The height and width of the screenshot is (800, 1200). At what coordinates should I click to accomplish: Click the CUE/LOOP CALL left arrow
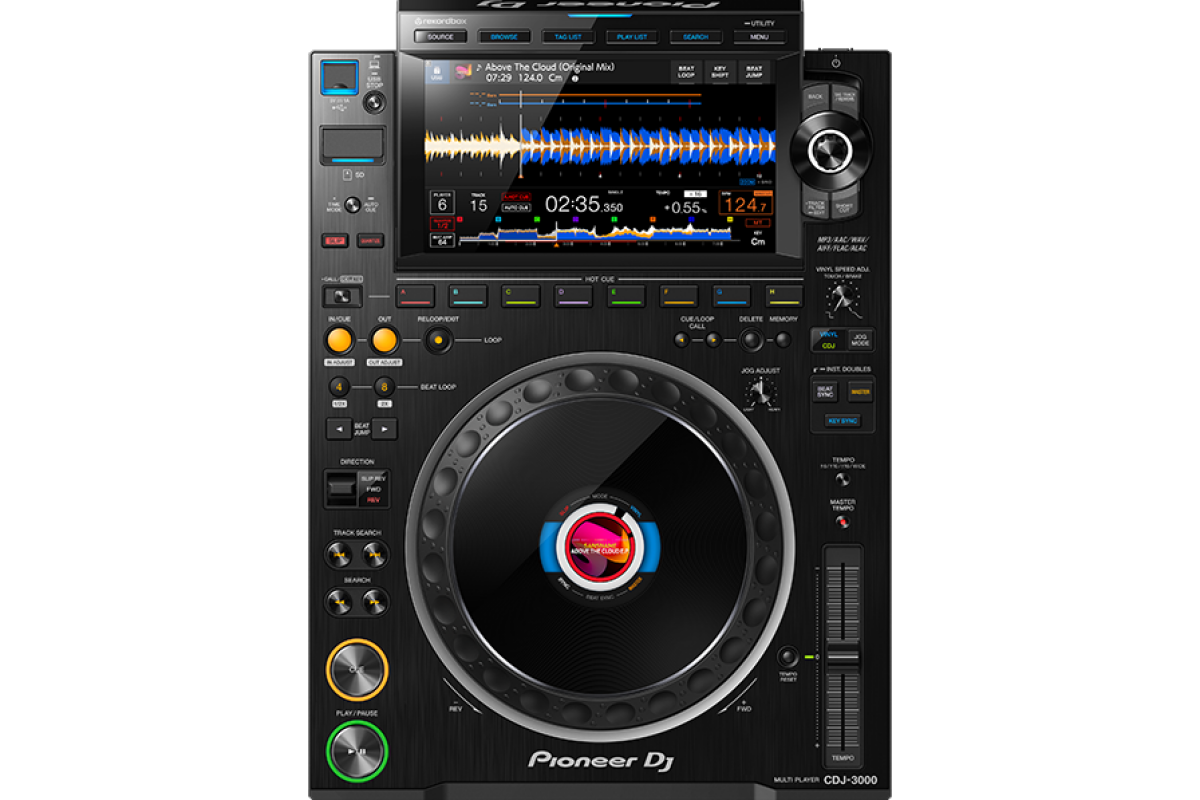tap(682, 340)
